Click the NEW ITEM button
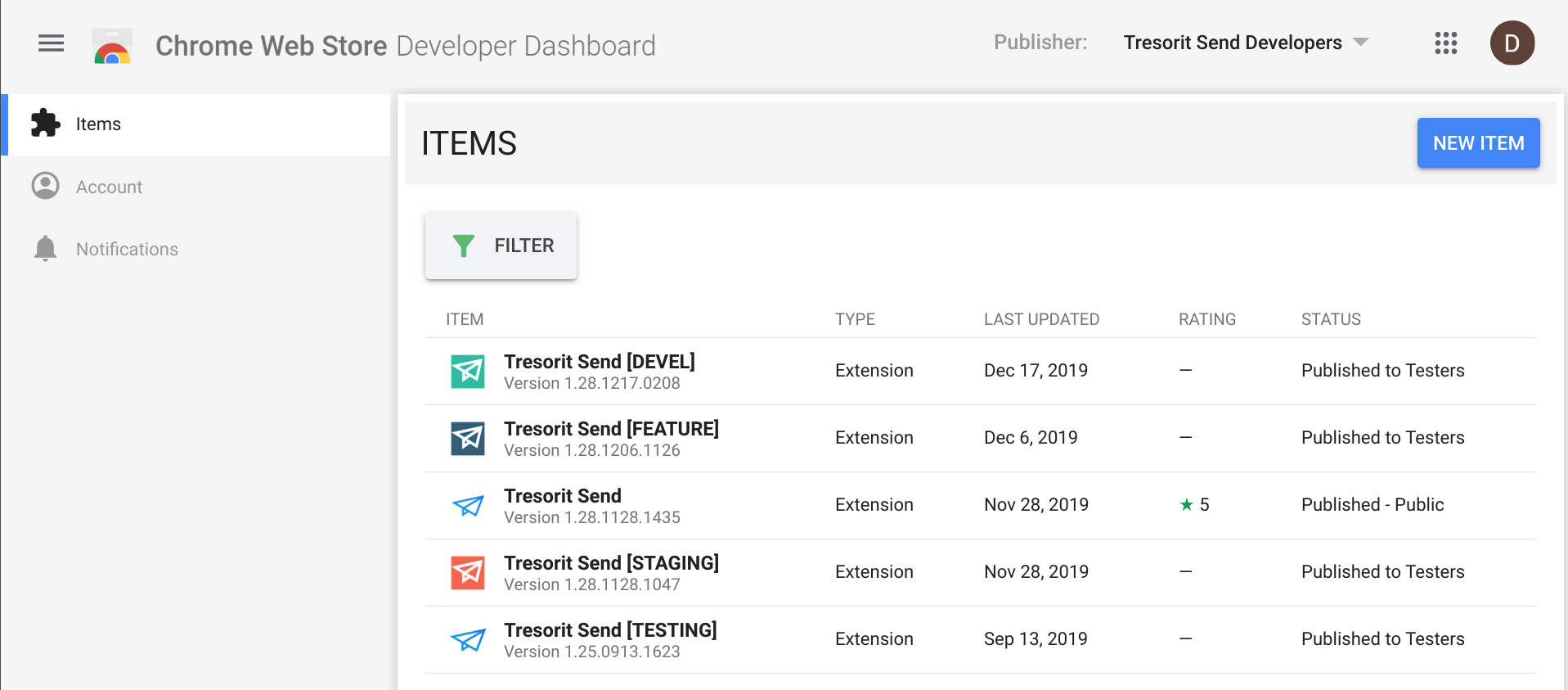Screen dimensions: 1568x690 tap(1478, 143)
